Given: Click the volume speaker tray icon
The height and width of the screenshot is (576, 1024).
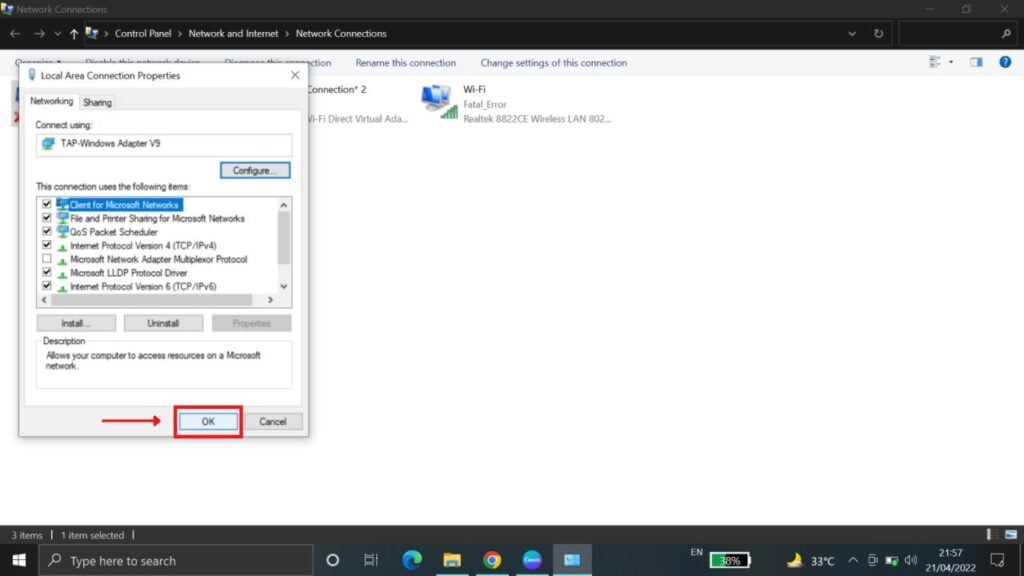Looking at the screenshot, I should [911, 560].
